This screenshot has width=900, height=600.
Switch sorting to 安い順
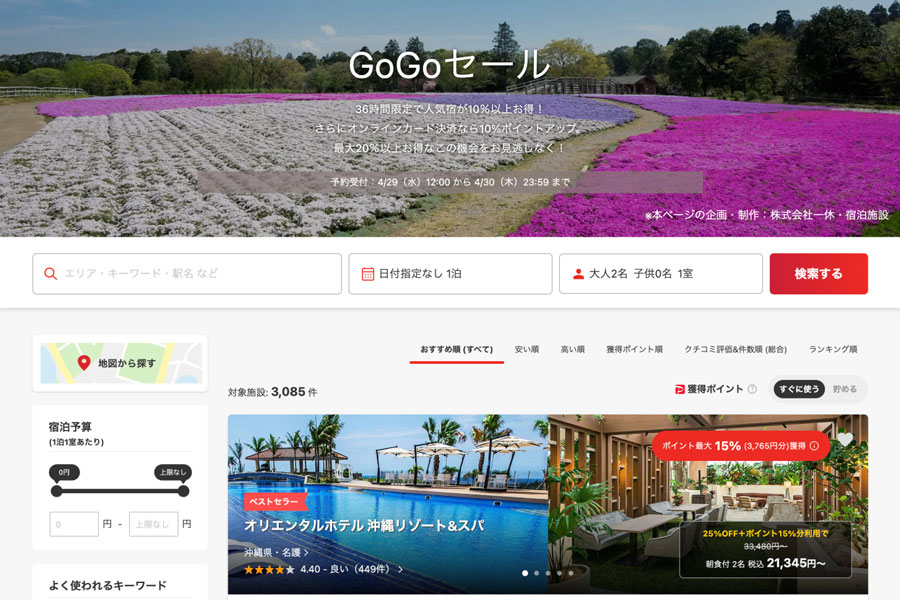[527, 350]
